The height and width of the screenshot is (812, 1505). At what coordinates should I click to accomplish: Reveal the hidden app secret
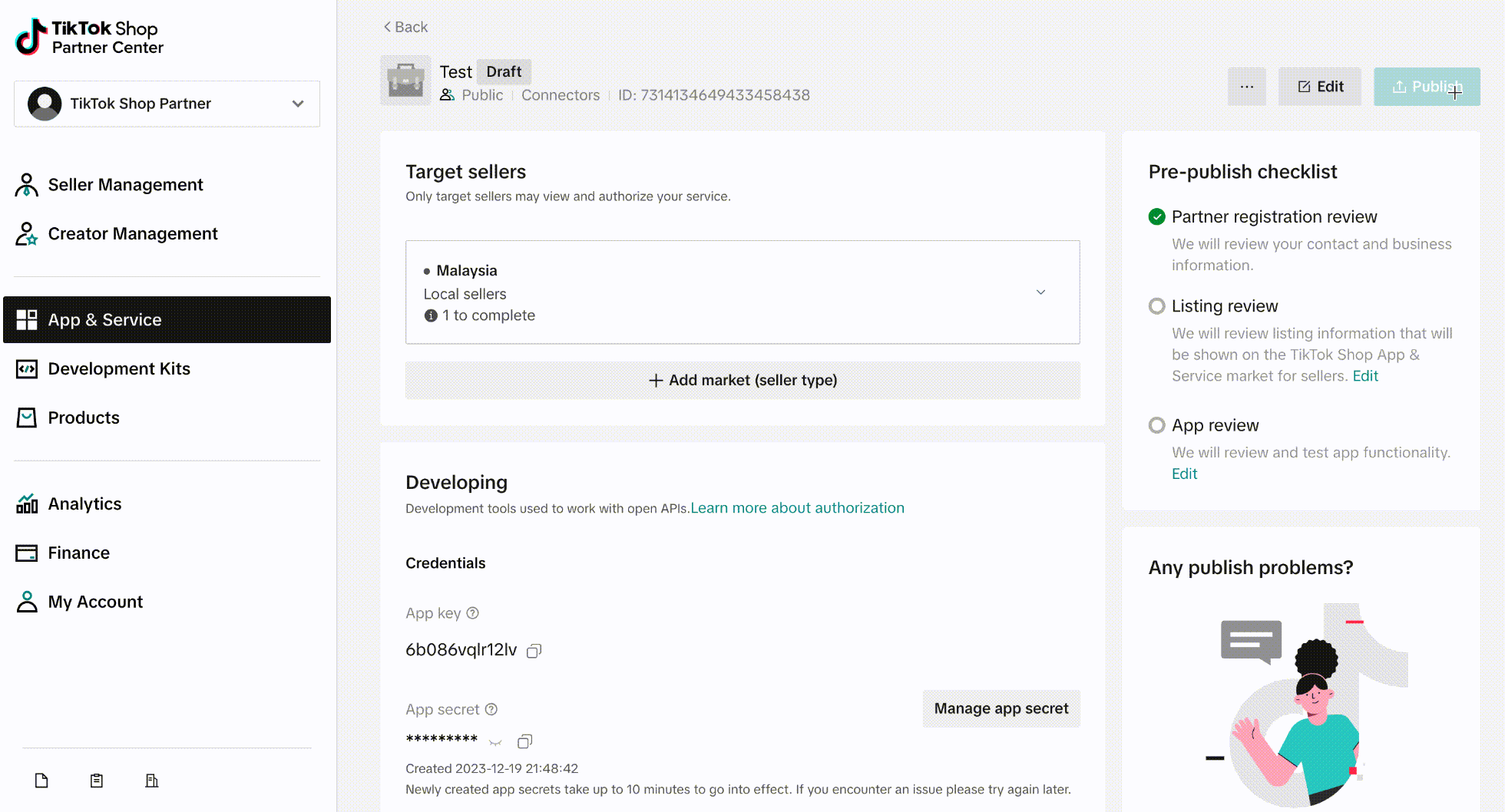click(x=495, y=741)
